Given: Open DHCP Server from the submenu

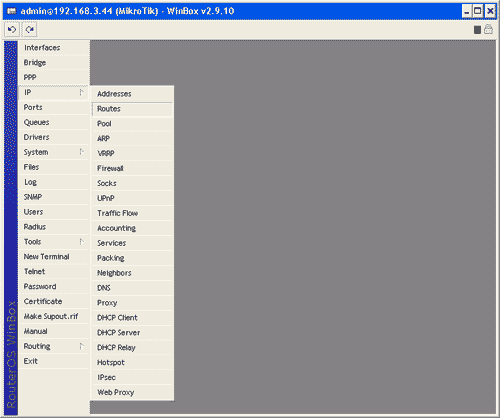Looking at the screenshot, I should click(132, 333).
